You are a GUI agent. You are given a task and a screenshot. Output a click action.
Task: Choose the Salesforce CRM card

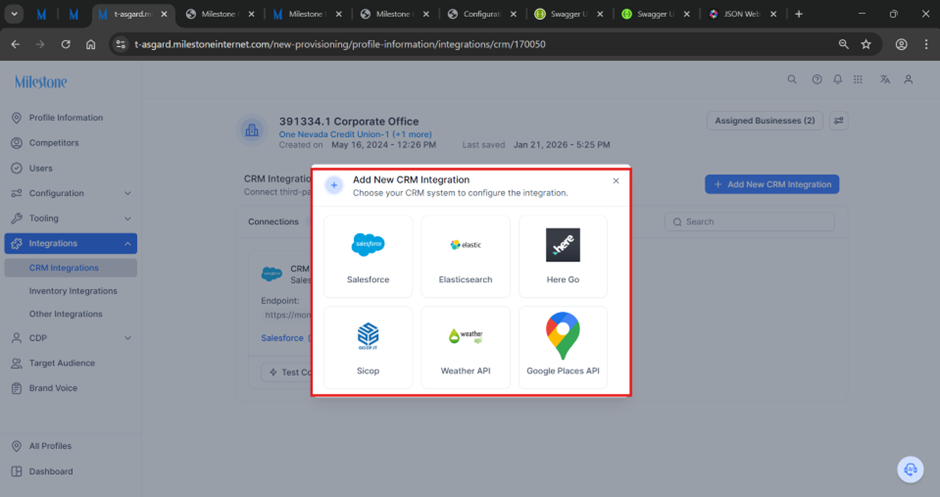pos(368,257)
